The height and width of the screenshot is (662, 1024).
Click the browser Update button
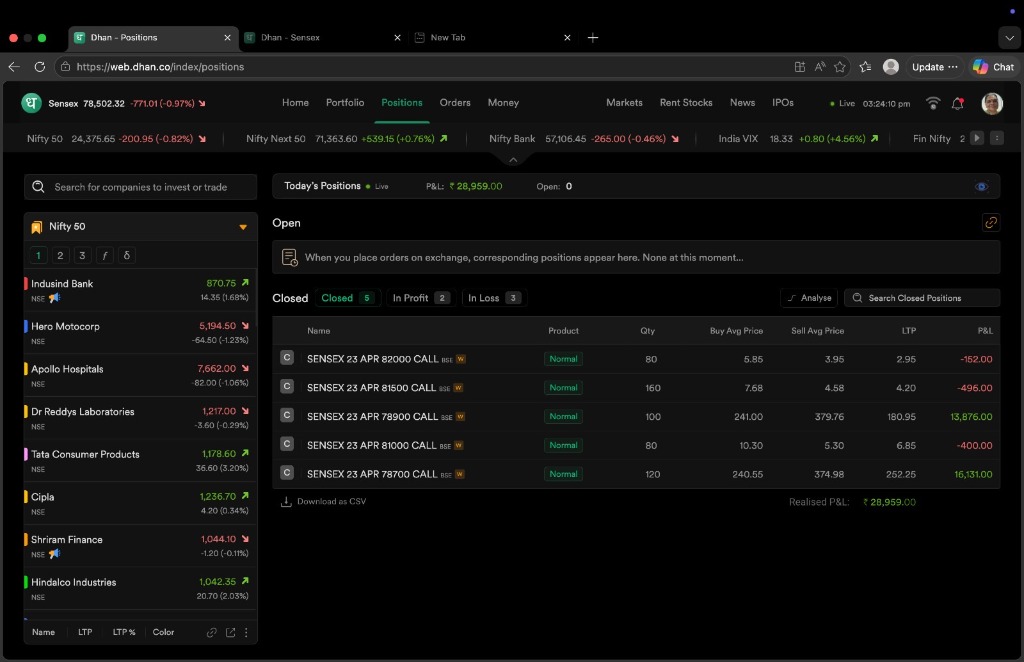point(935,67)
